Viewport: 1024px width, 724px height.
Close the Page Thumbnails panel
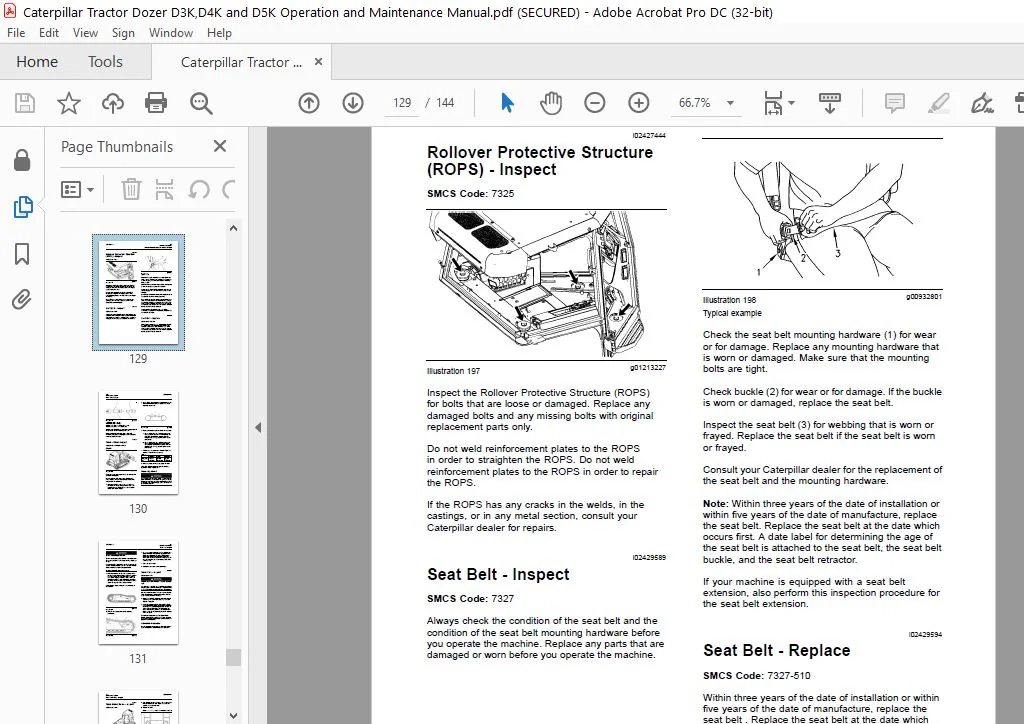pyautogui.click(x=220, y=146)
